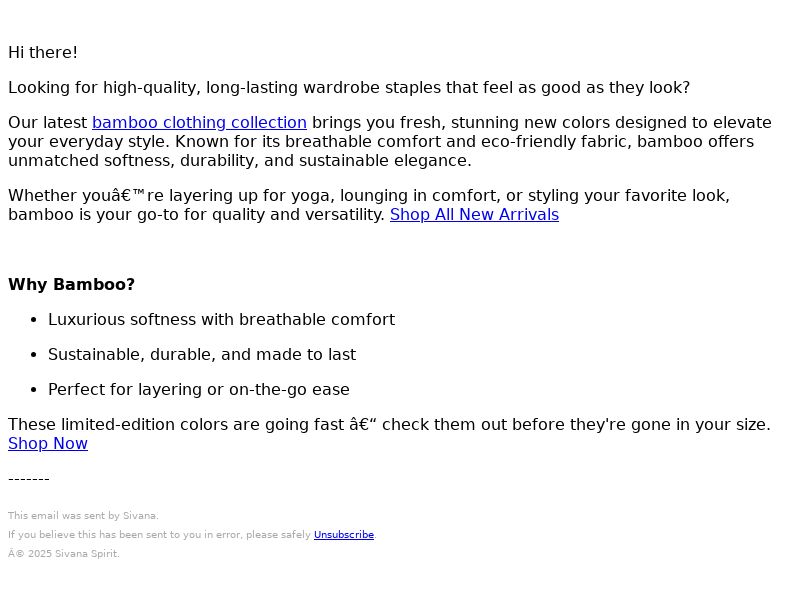The width and height of the screenshot is (800, 612).
Task: Click the Unsubscribe link in footer
Action: click(344, 535)
